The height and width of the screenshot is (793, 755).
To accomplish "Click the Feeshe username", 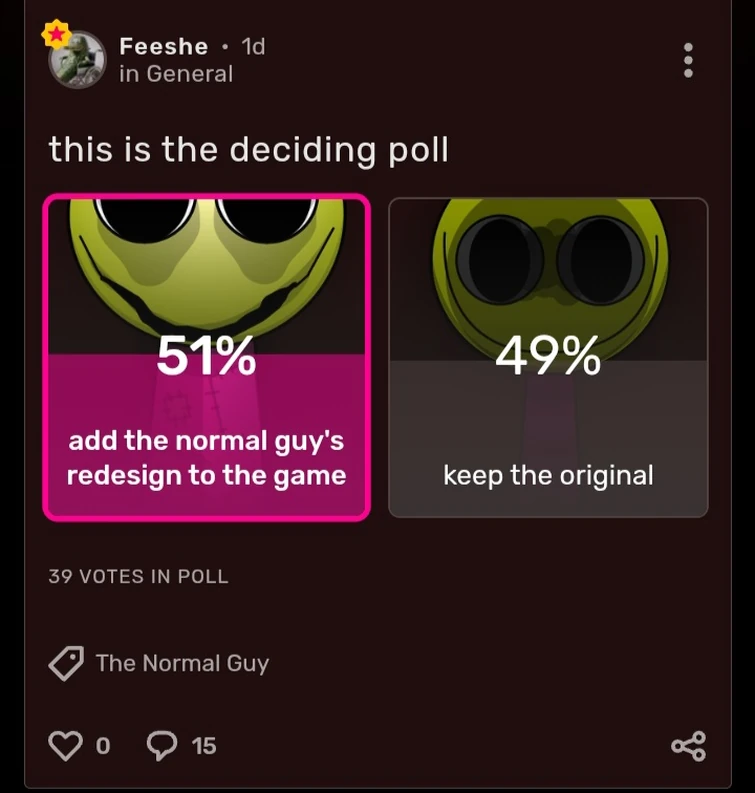I will tap(163, 46).
